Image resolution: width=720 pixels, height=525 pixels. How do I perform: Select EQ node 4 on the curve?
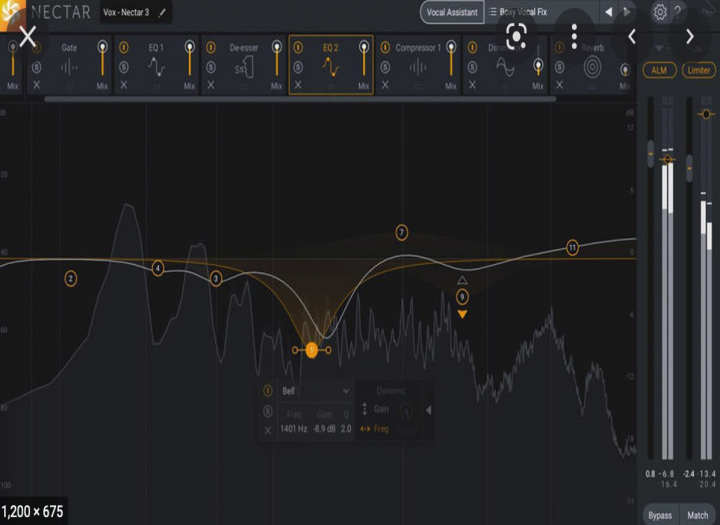tap(158, 268)
